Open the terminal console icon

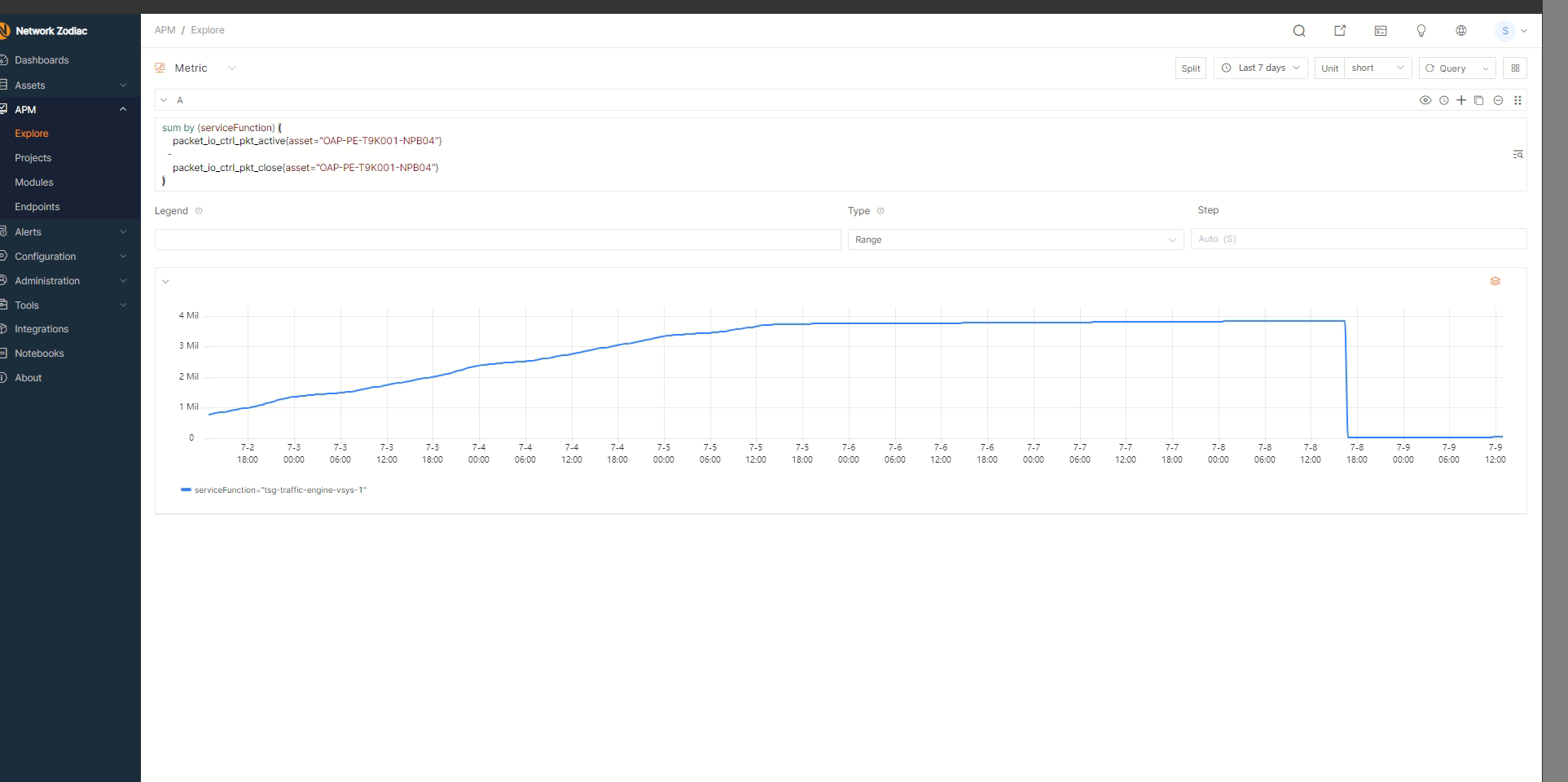[1381, 31]
